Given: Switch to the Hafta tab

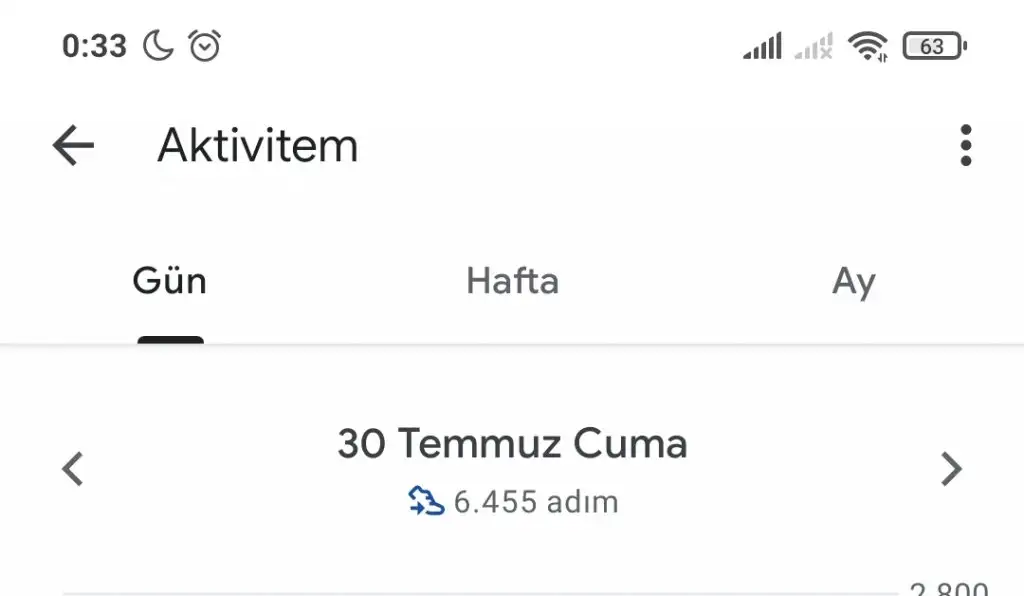Looking at the screenshot, I should 512,282.
